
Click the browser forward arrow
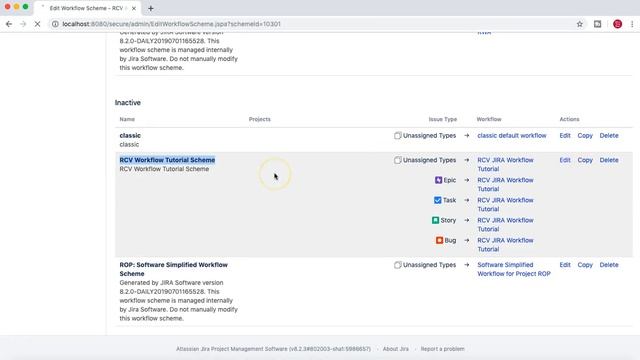pos(23,24)
